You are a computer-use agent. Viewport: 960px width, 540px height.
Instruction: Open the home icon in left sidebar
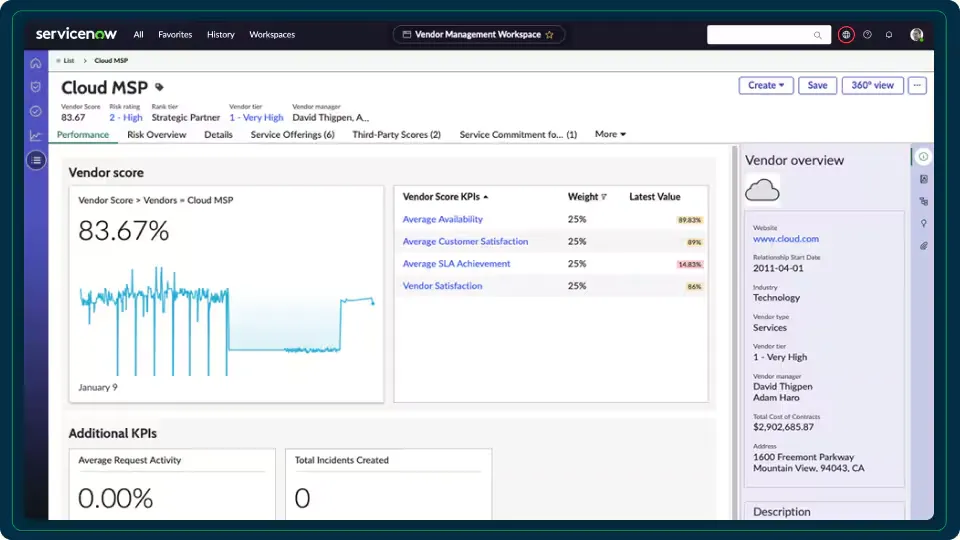(x=36, y=63)
